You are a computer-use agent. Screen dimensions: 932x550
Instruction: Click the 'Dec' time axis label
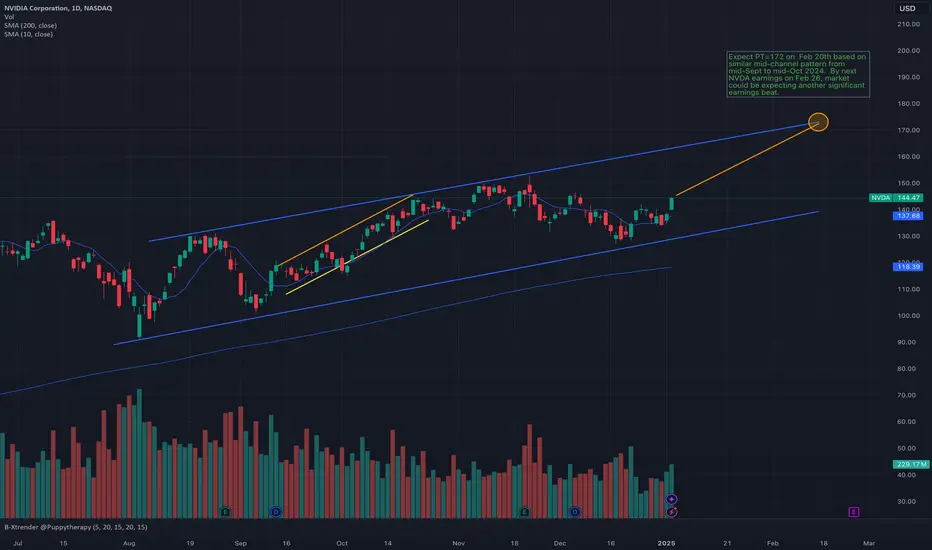tap(559, 543)
